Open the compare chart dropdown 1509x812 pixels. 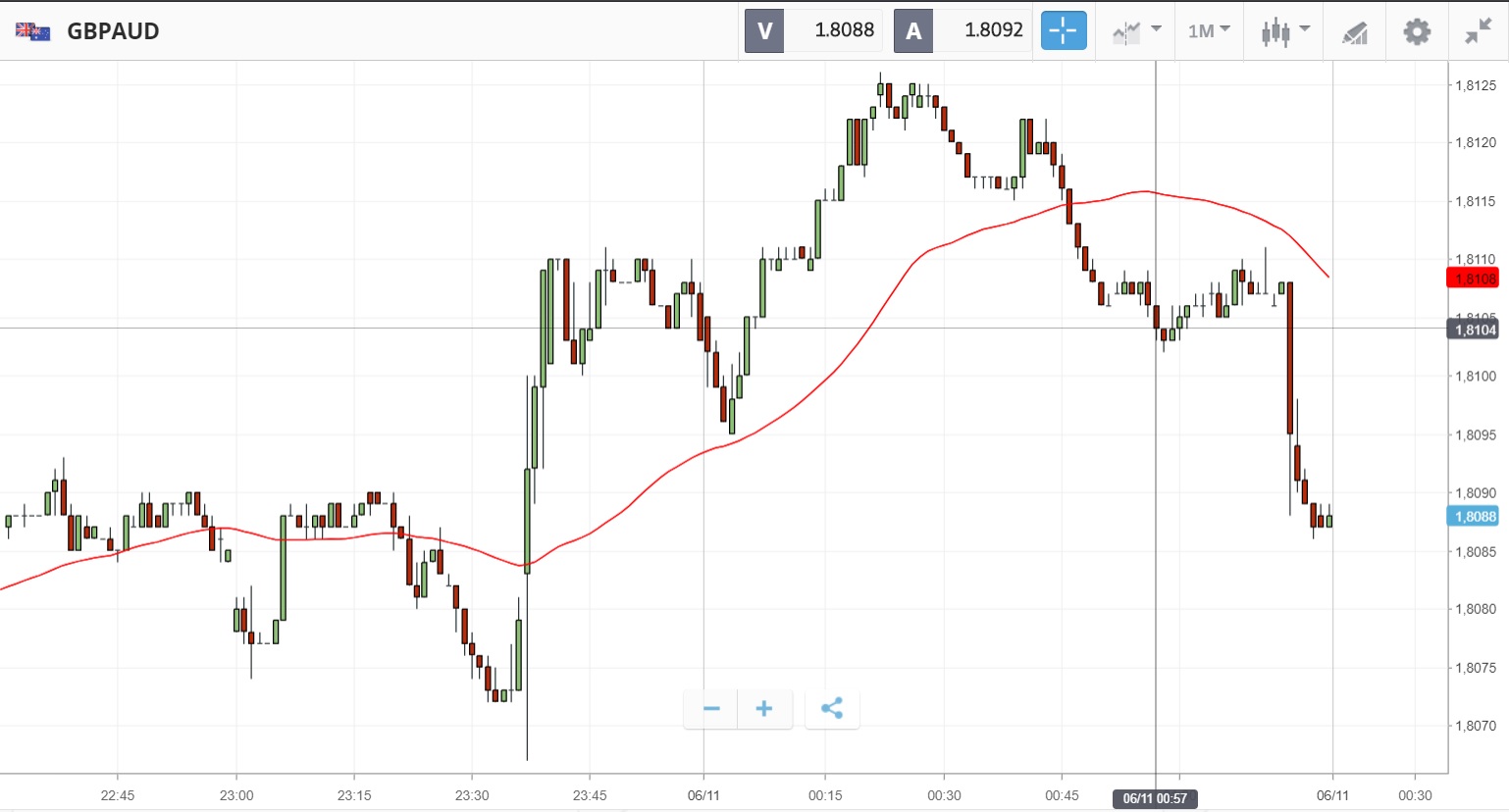[1136, 31]
